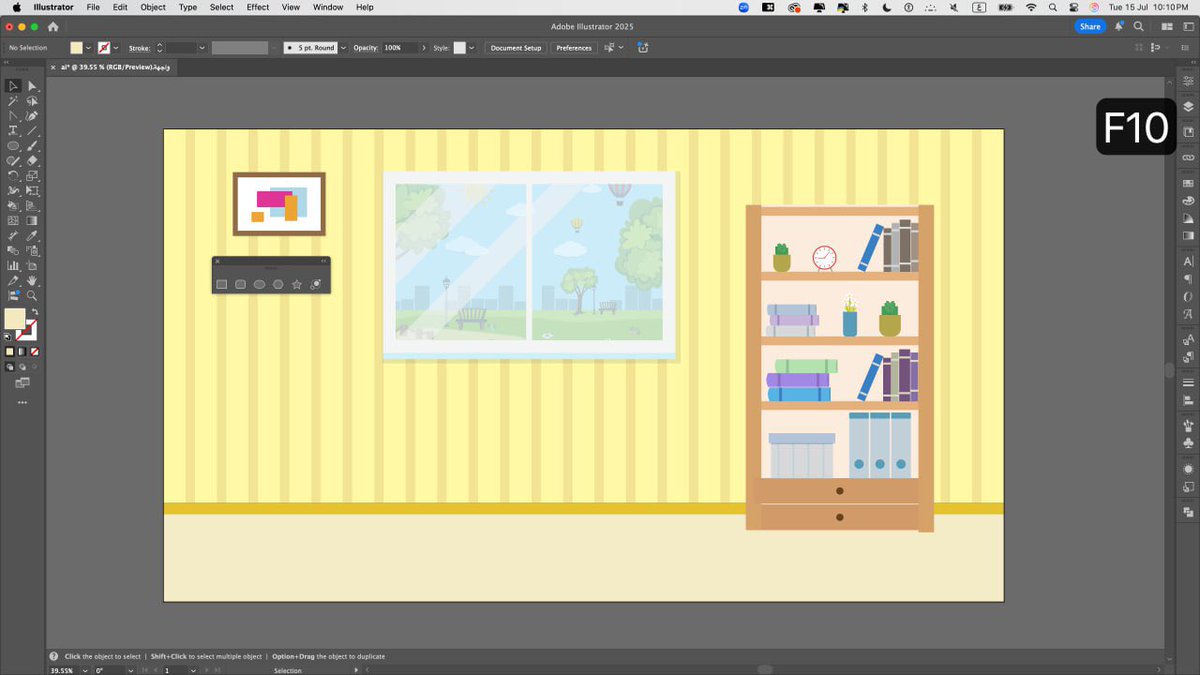Open the Object menu
Image resolution: width=1200 pixels, height=675 pixels.
[153, 7]
